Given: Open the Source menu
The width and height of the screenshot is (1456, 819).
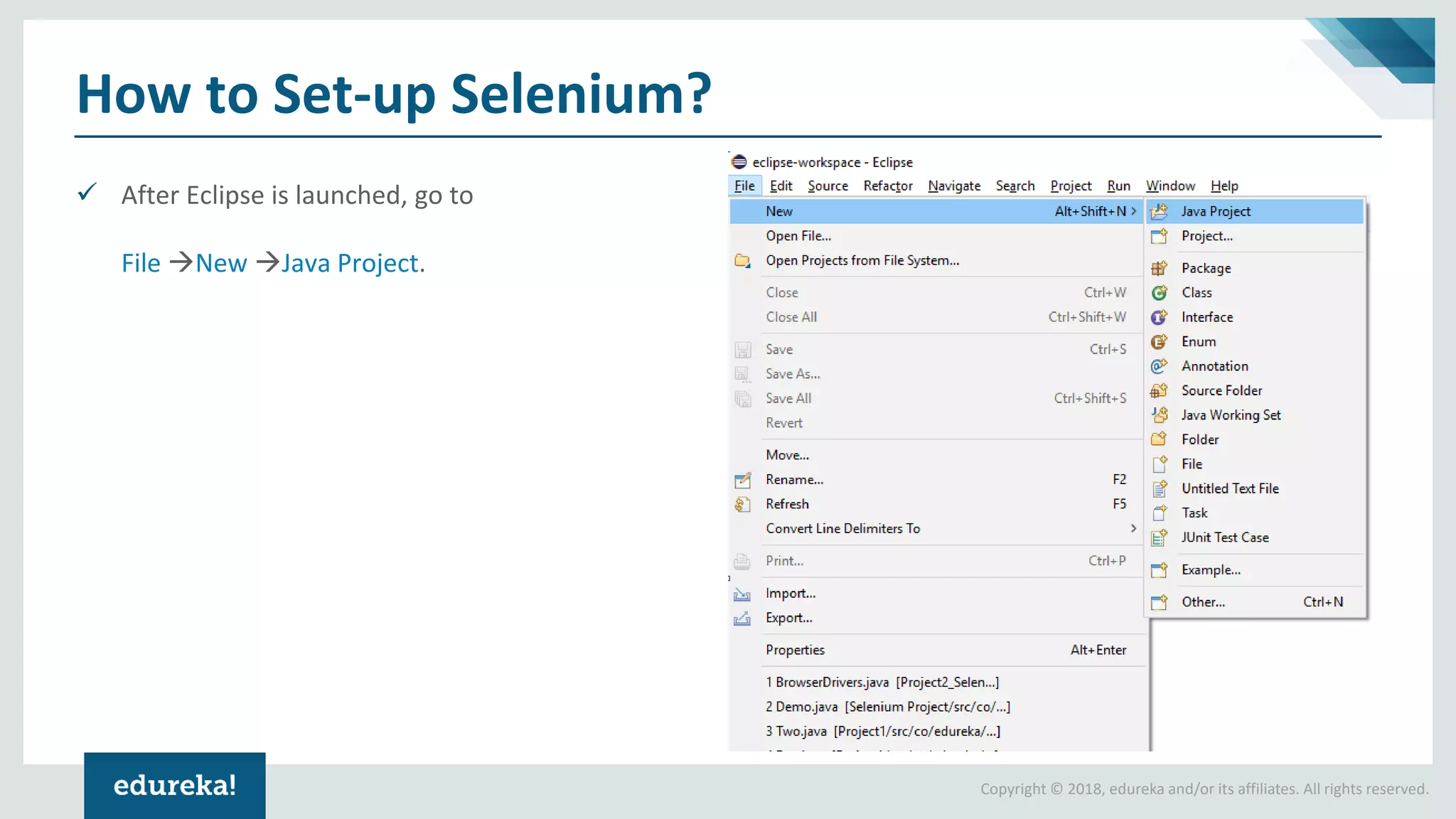Looking at the screenshot, I should (828, 186).
